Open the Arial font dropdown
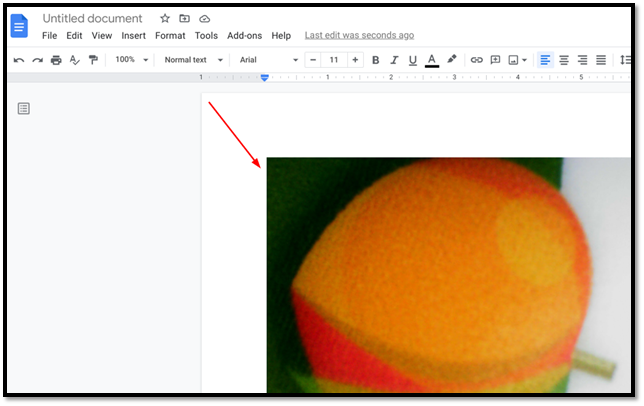 click(x=269, y=60)
